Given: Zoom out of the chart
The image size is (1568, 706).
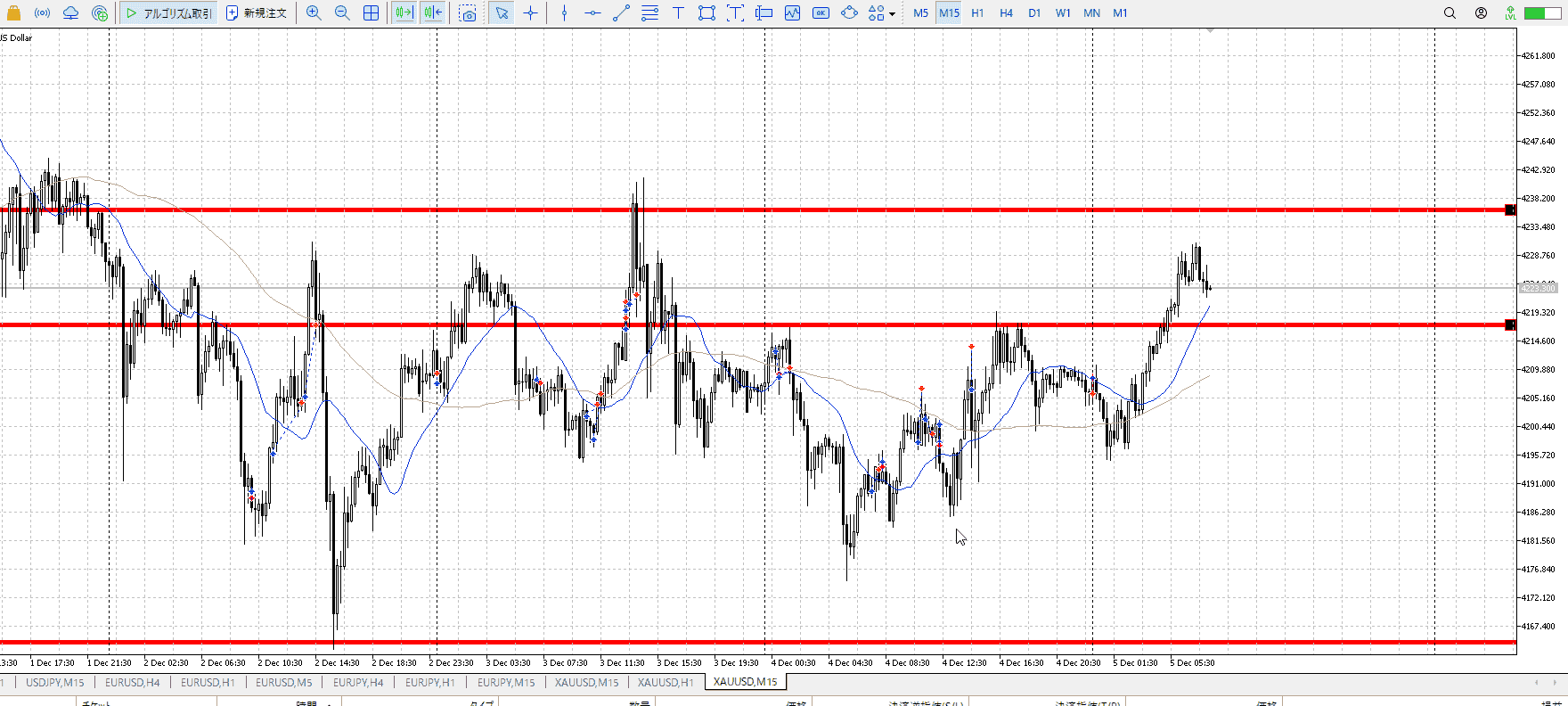Looking at the screenshot, I should click(x=342, y=13).
